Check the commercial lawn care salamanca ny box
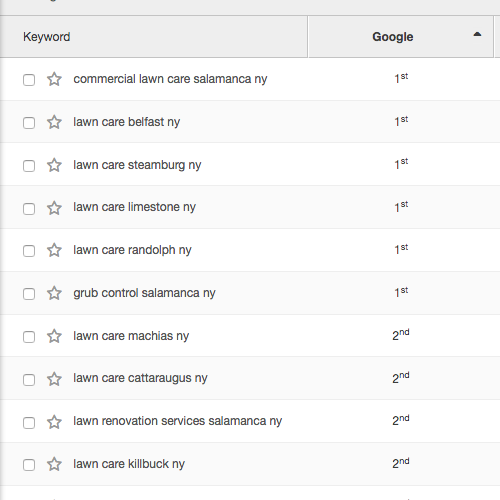This screenshot has width=500, height=500. pyautogui.click(x=29, y=80)
